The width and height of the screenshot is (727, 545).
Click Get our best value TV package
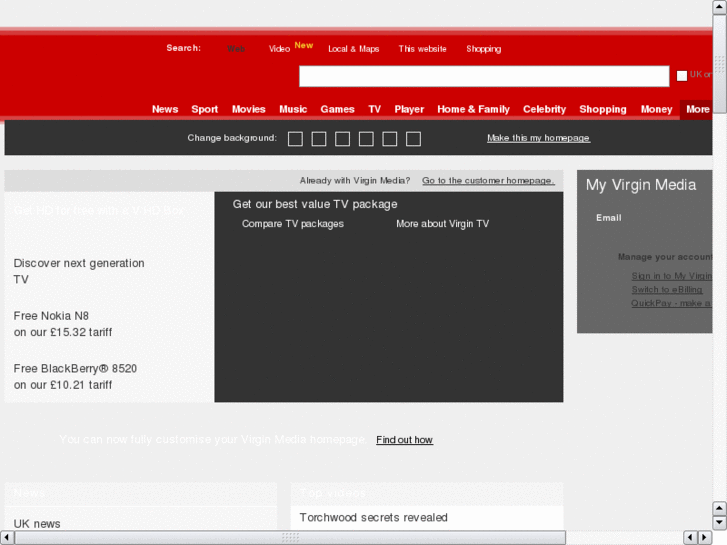pos(315,204)
